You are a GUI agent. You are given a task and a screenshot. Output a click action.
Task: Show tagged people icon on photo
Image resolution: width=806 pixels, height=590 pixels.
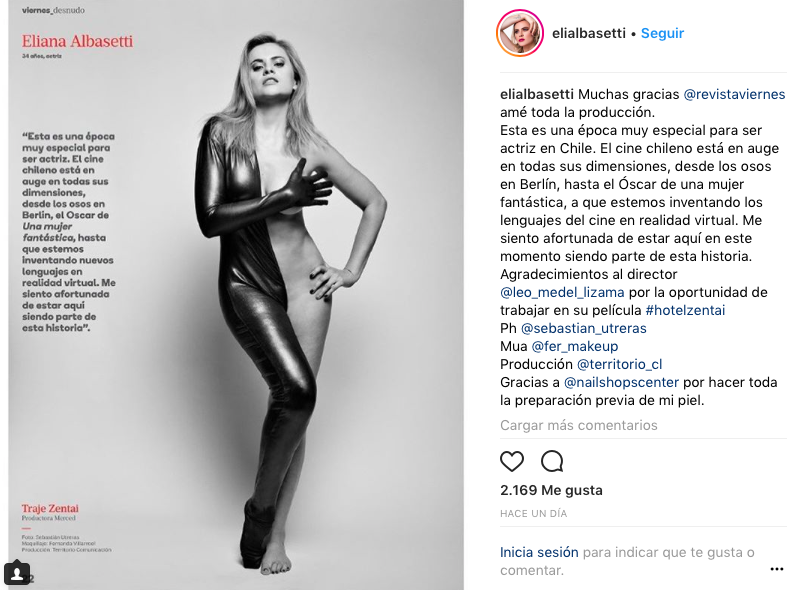click(17, 574)
